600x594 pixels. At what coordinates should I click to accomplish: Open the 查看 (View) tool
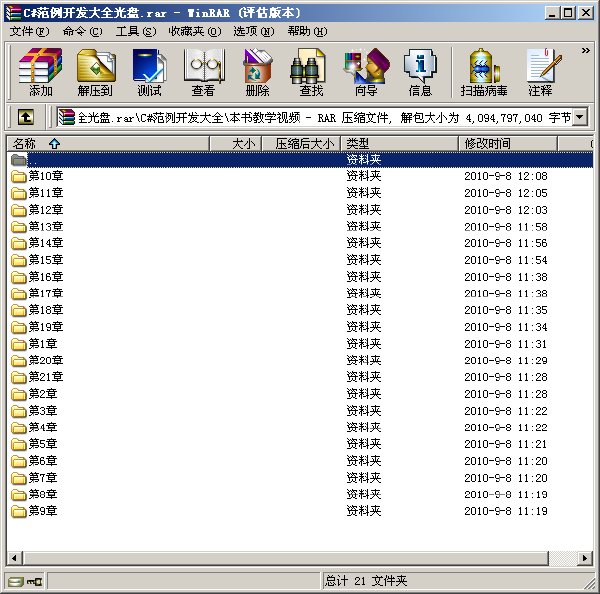[203, 72]
